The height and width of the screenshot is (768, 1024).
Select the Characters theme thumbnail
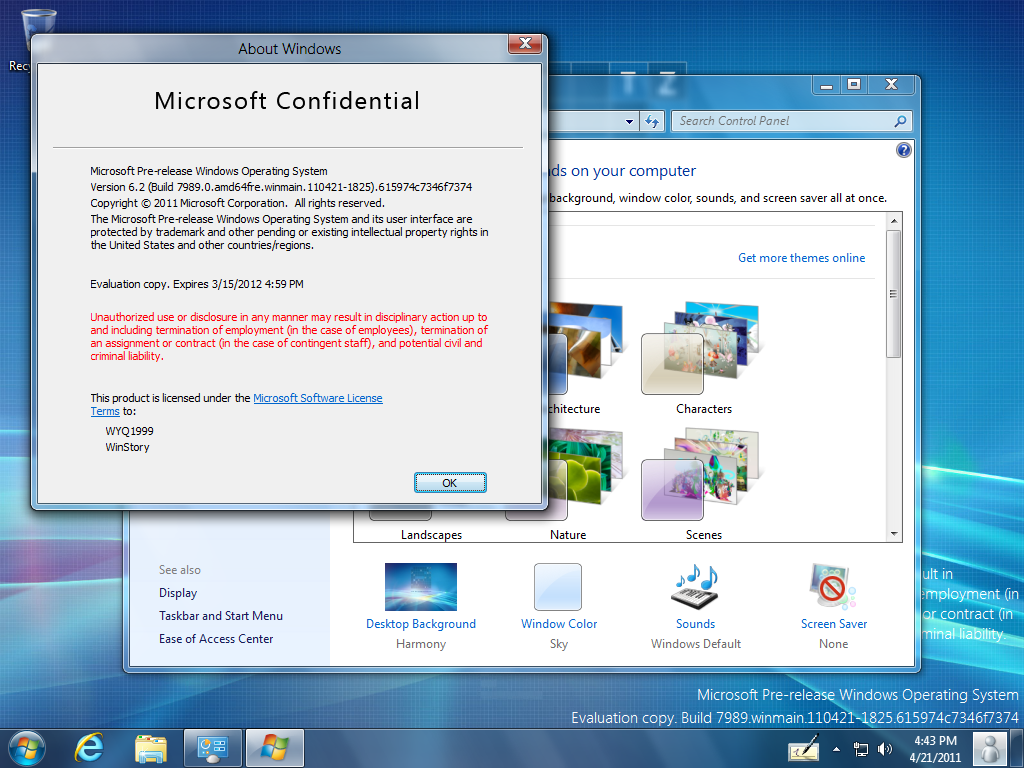click(x=703, y=350)
